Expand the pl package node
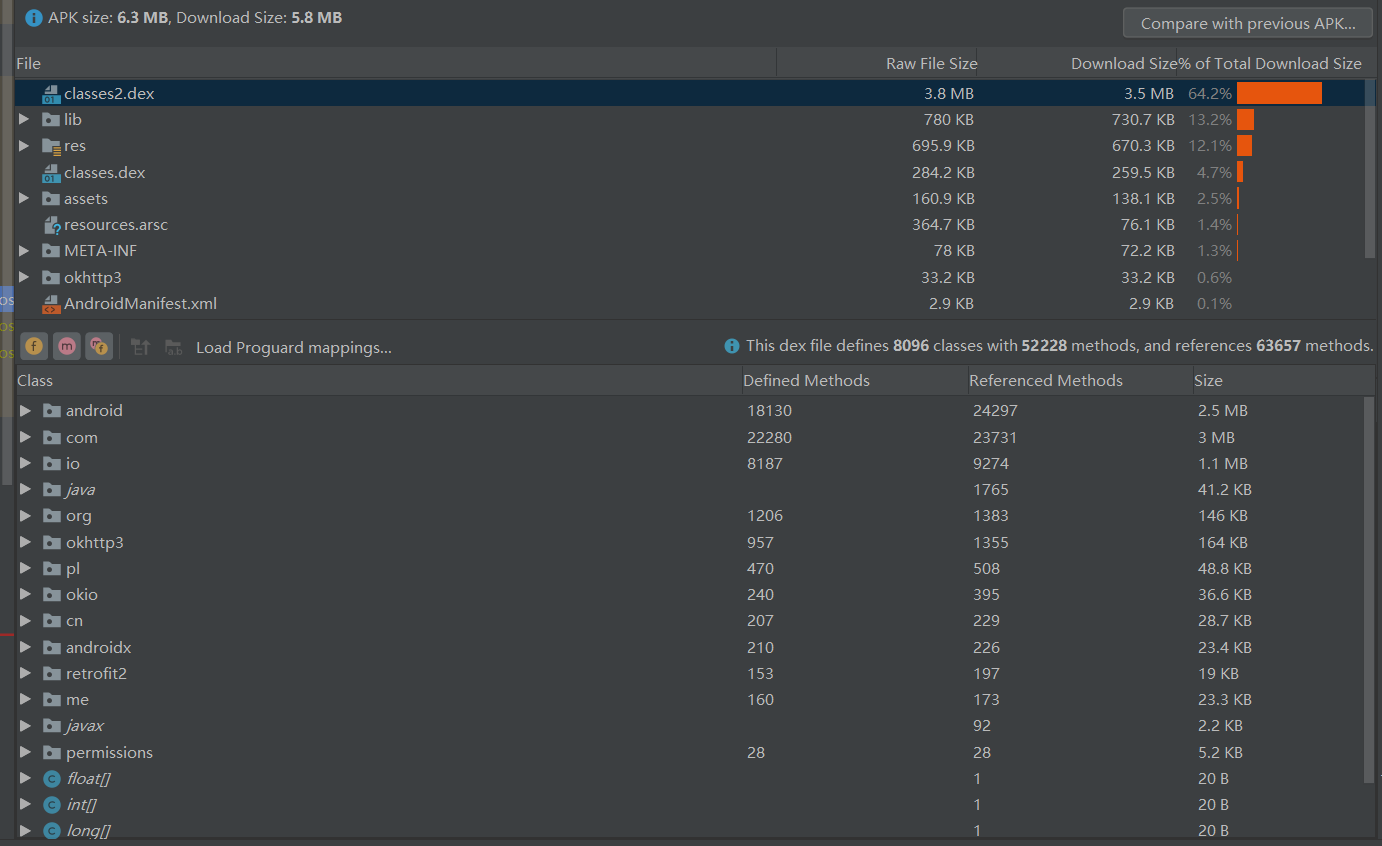 tap(25, 568)
